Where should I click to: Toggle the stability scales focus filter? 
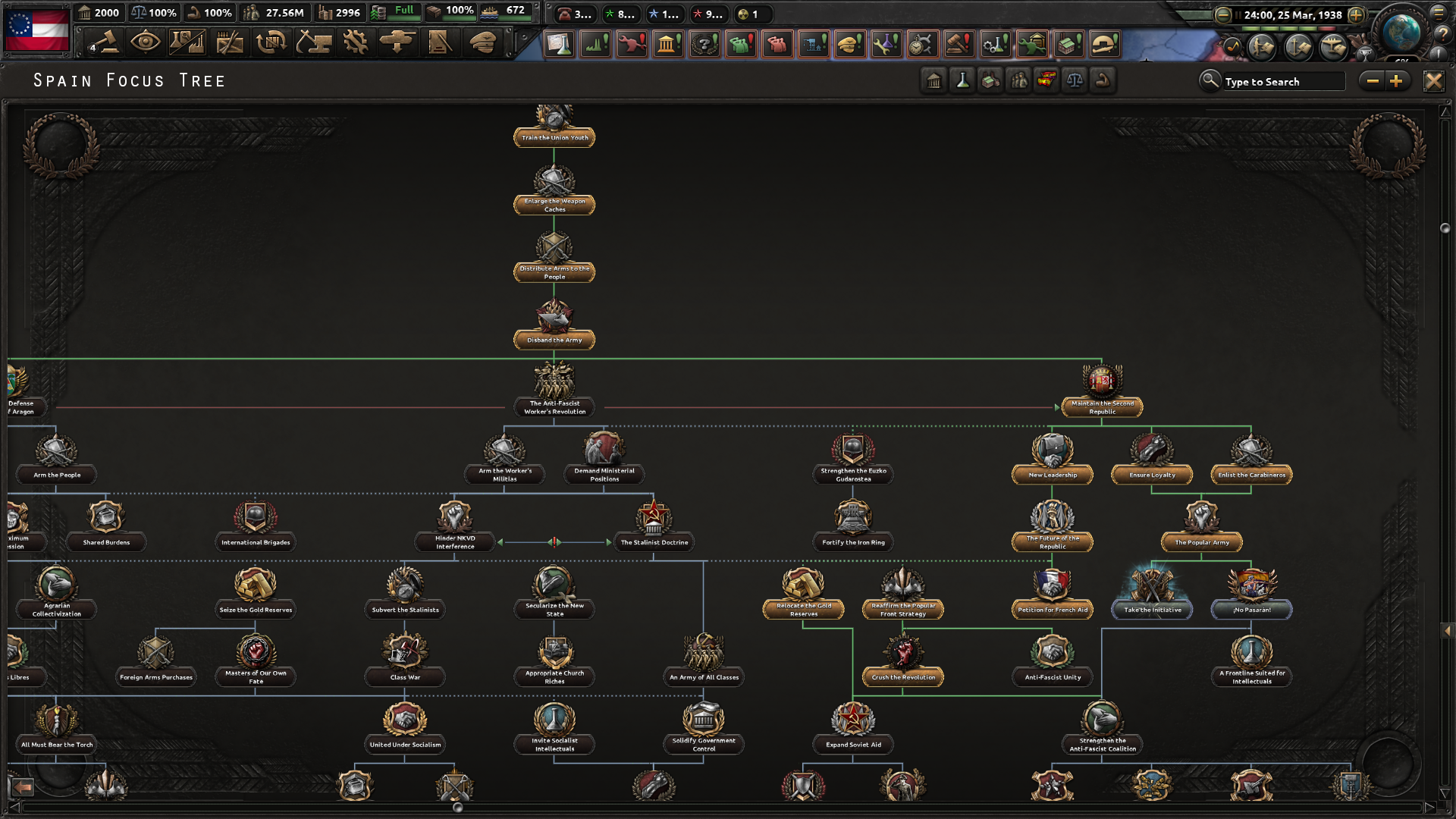[x=1075, y=80]
